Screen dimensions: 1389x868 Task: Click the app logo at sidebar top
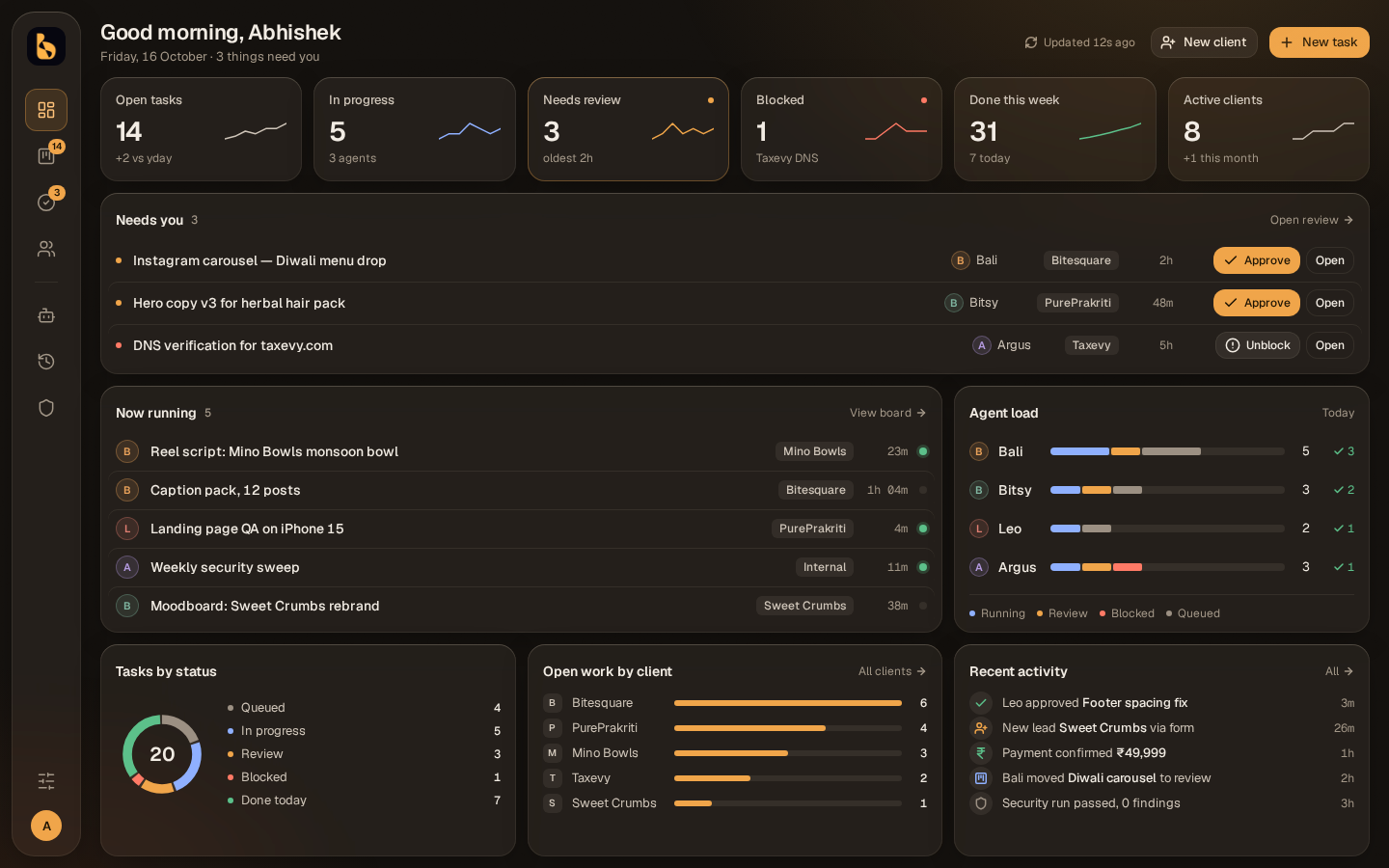point(46,46)
